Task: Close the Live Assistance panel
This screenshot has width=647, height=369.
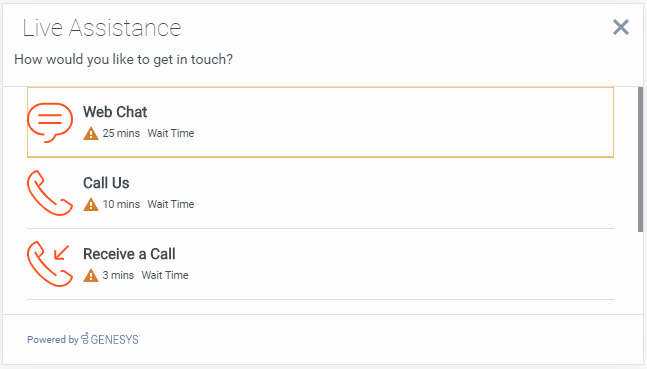Action: 621,27
